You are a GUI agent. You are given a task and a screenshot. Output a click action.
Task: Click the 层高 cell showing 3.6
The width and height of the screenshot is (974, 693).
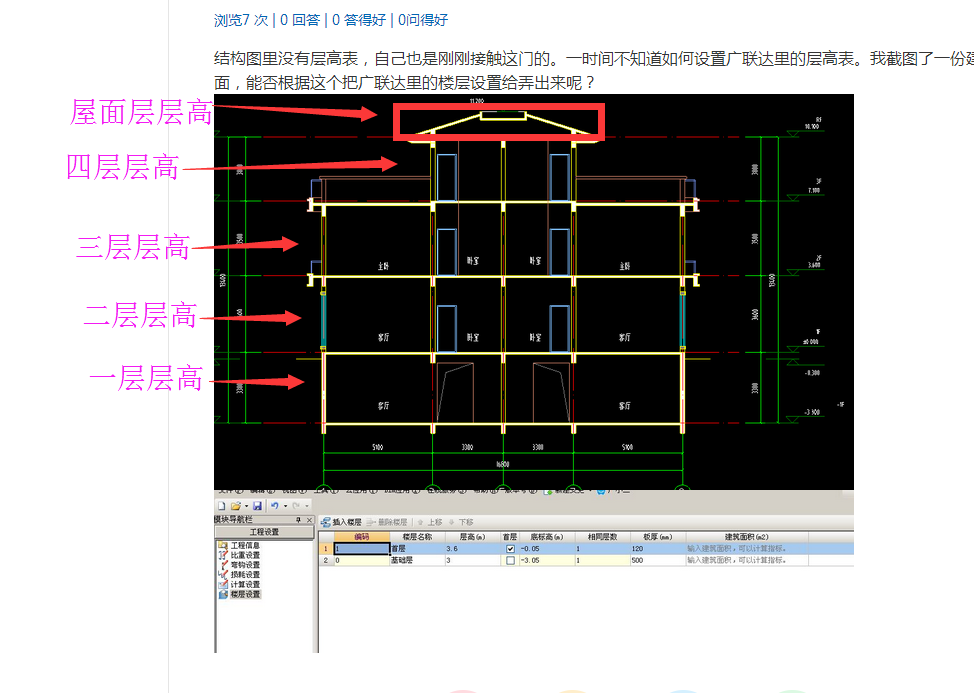pyautogui.click(x=472, y=549)
